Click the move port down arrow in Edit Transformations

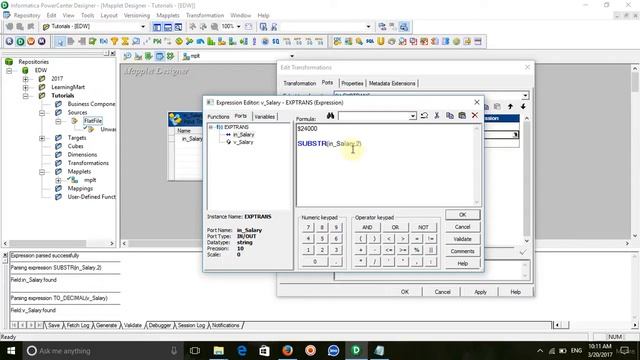523,107
